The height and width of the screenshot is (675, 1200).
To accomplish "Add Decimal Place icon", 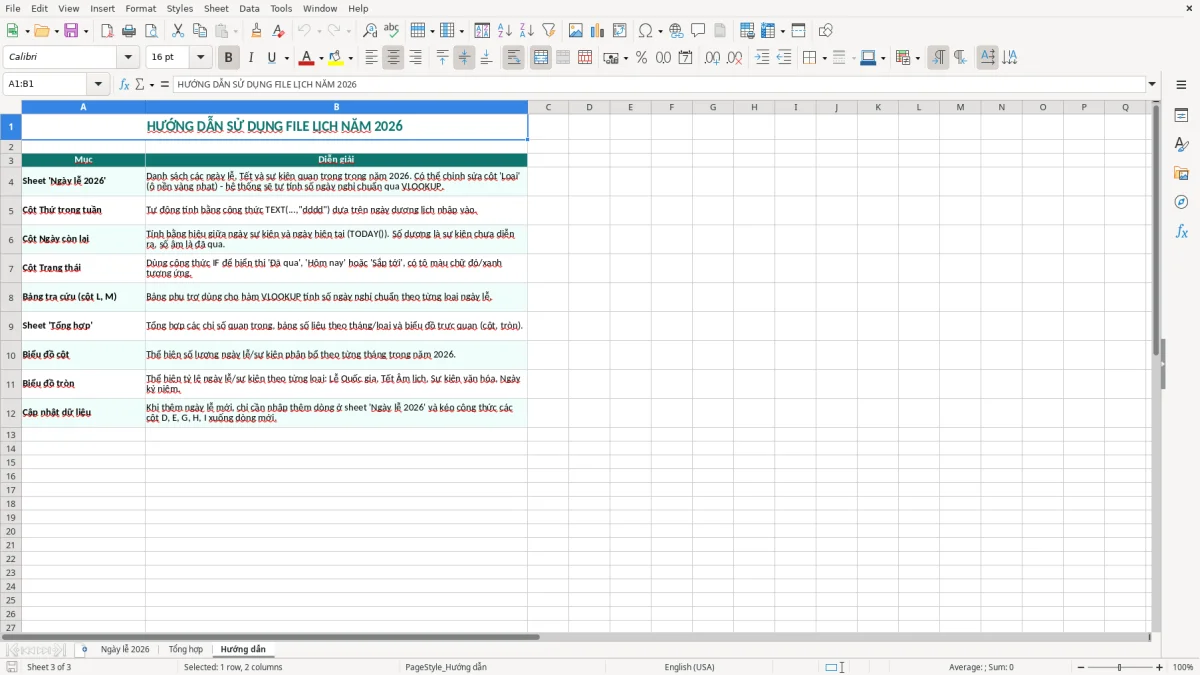I will pyautogui.click(x=712, y=58).
